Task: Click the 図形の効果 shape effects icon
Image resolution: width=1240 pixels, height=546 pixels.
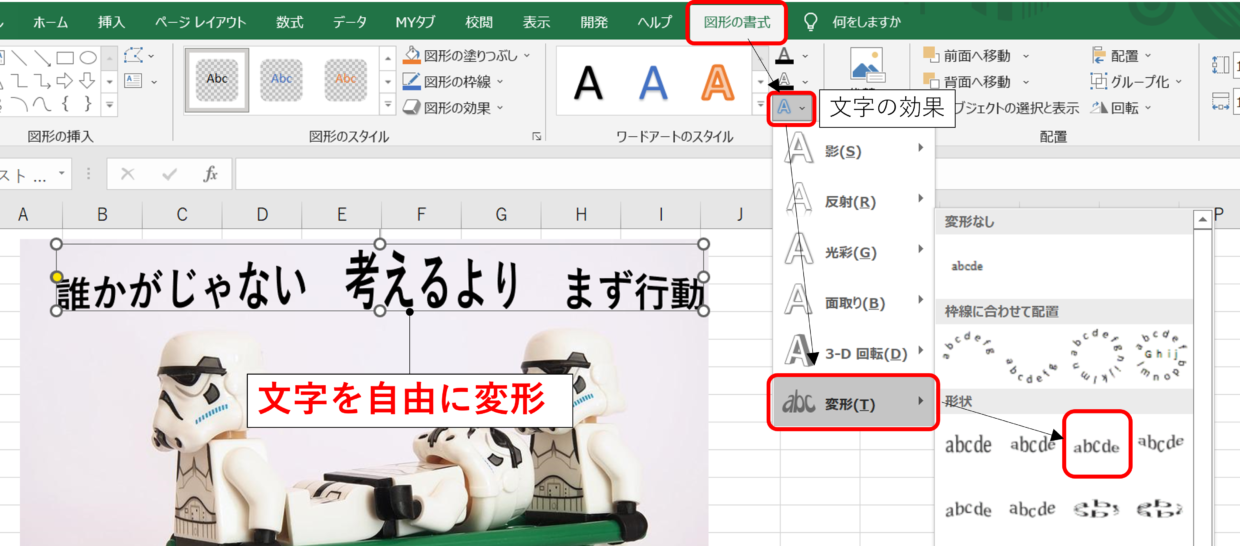Action: pos(412,106)
